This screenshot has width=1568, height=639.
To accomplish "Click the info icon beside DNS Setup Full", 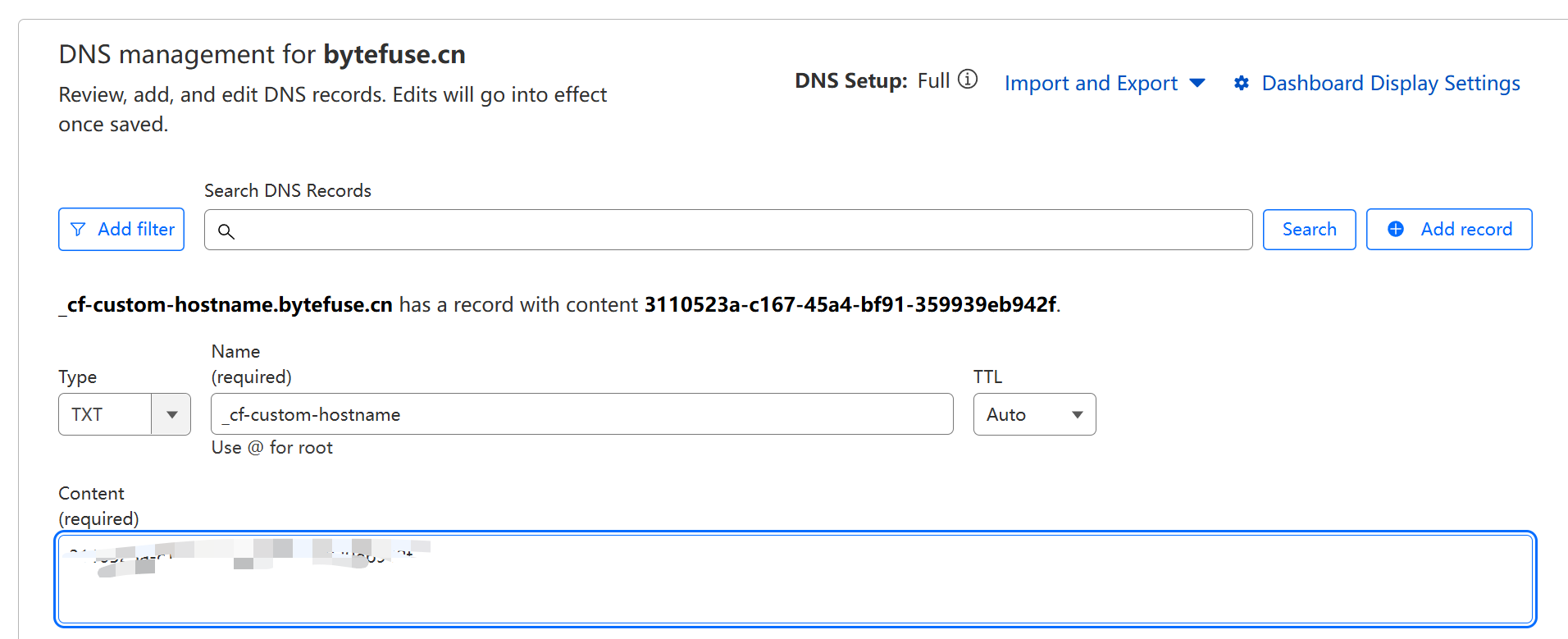I will tap(968, 80).
